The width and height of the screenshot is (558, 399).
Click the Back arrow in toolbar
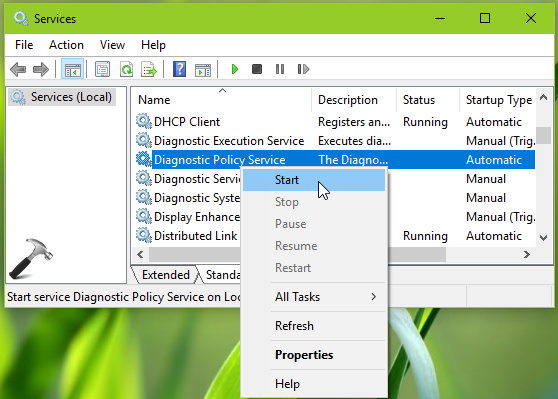[x=18, y=69]
